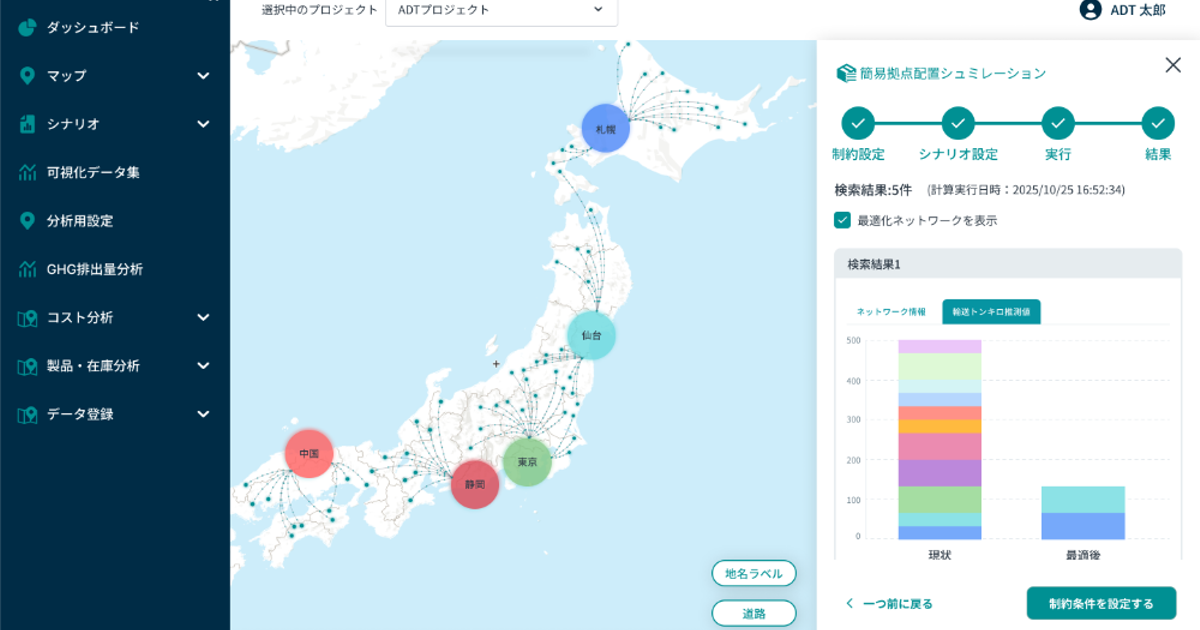
Task: Select the 分析用設定 pin icon
Action: (28, 220)
